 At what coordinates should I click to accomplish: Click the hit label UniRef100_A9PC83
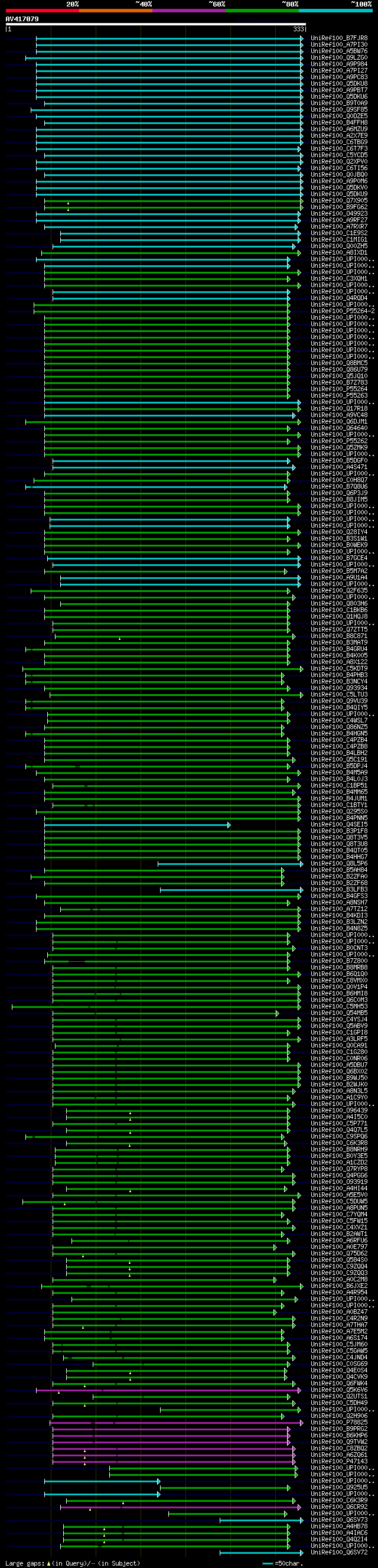point(339,77)
